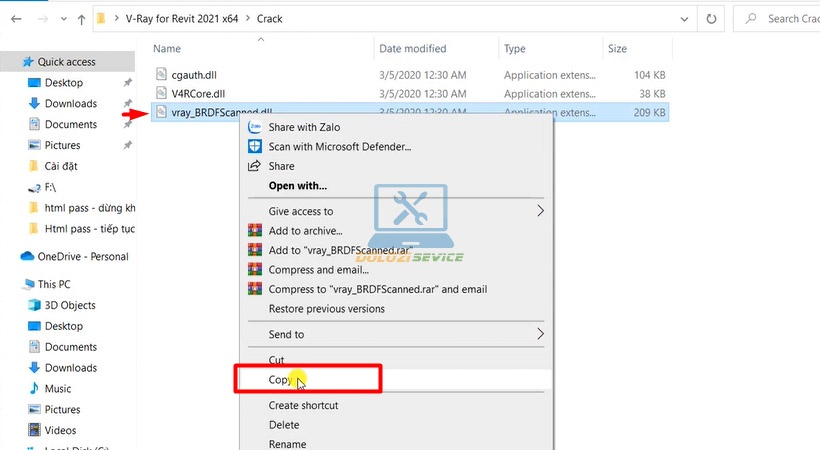The image size is (820, 450).
Task: Open Desktop under This PC
Action: pos(64,326)
